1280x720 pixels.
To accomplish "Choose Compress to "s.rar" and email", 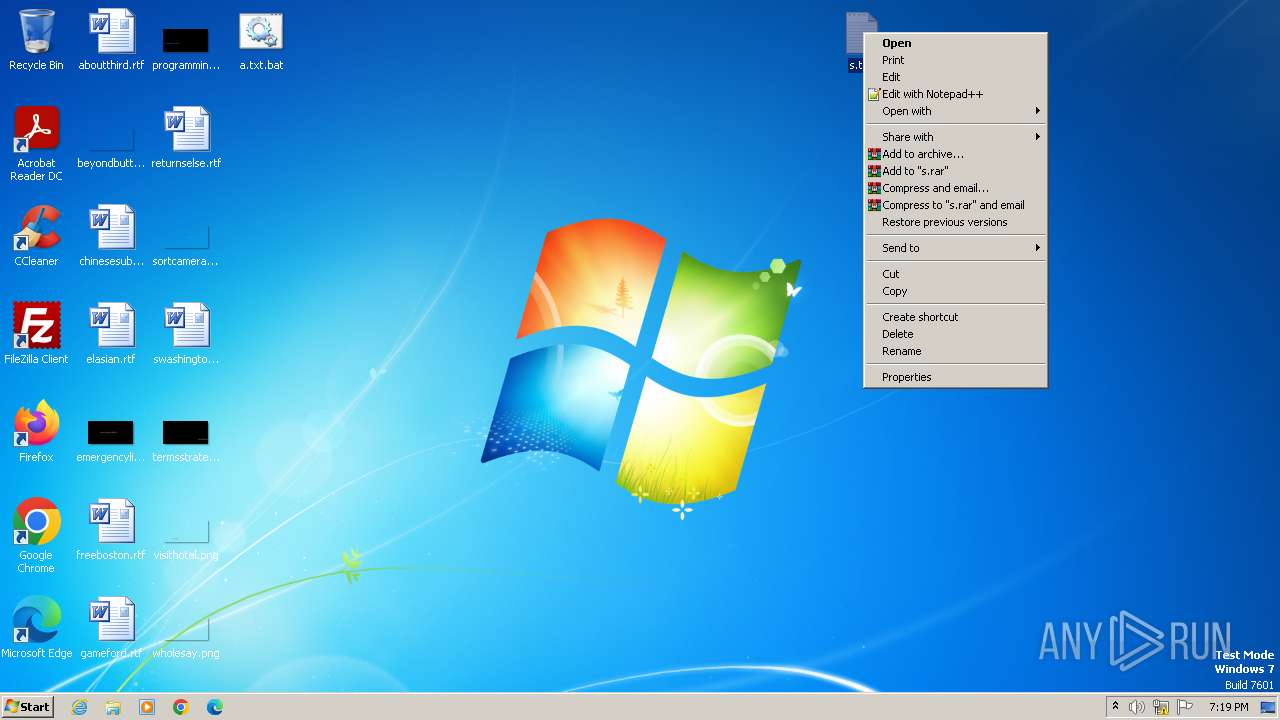I will (955, 205).
